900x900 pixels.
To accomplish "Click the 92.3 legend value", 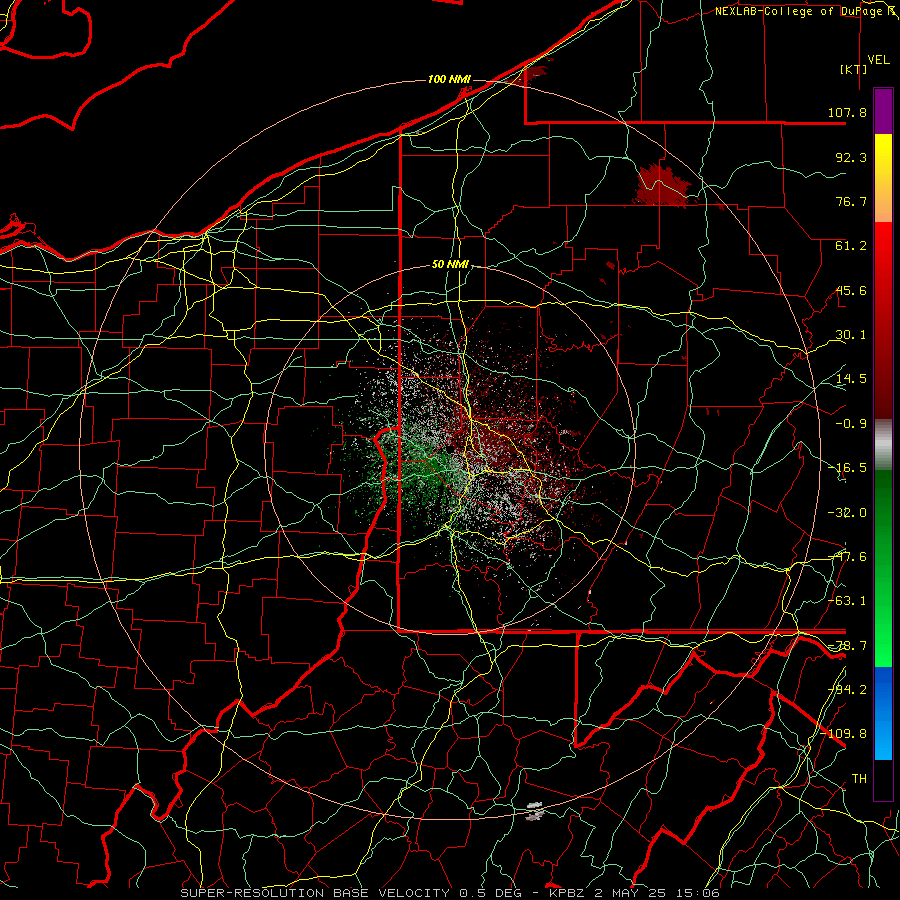I will tap(851, 157).
